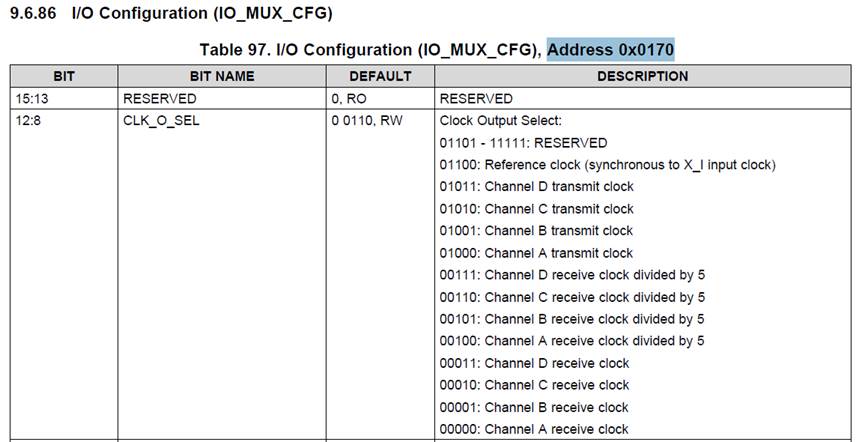Viewport: 856px width, 442px height.
Task: Click the 01100 Reference clock entry
Action: click(x=607, y=165)
